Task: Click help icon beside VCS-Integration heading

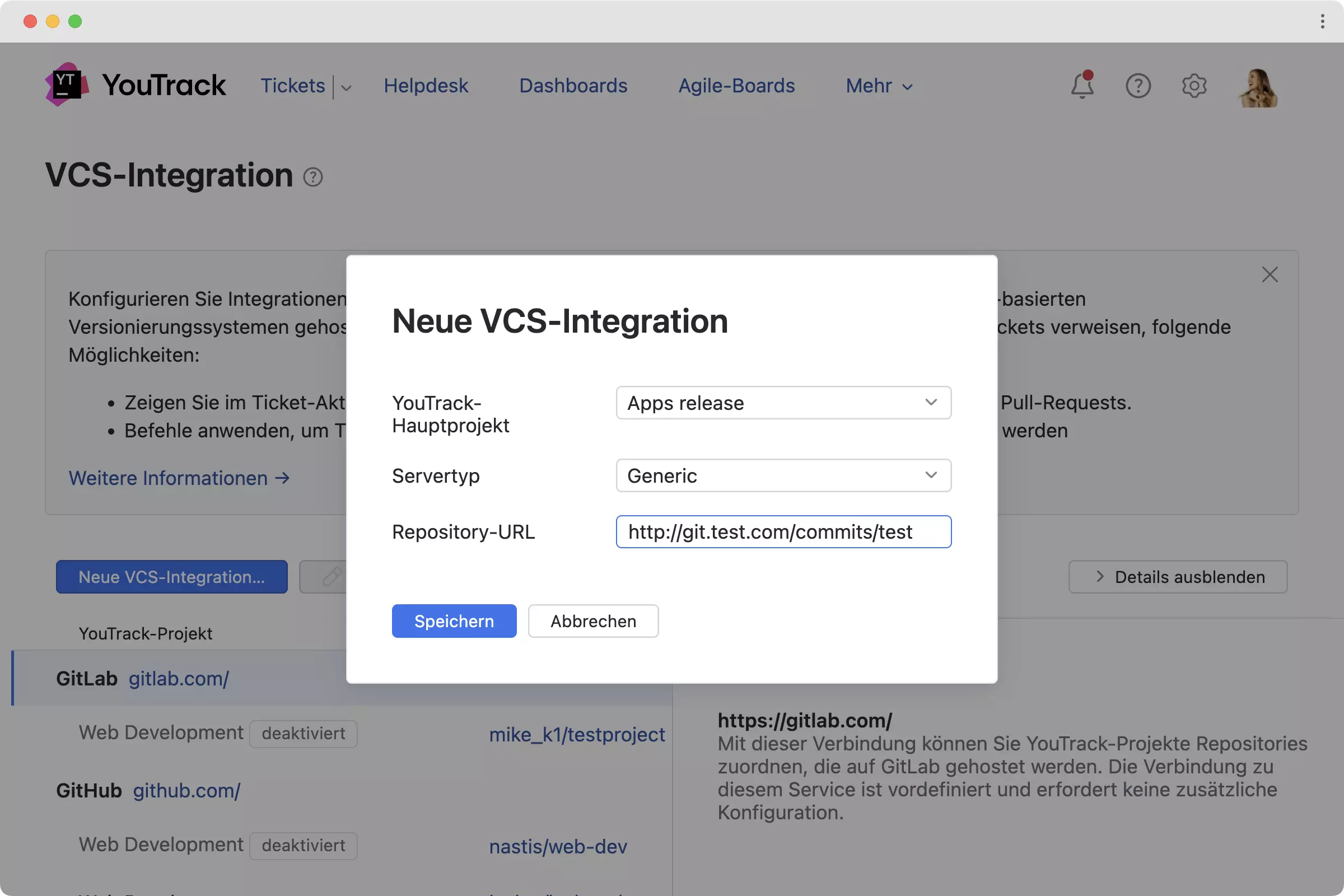Action: [x=313, y=177]
